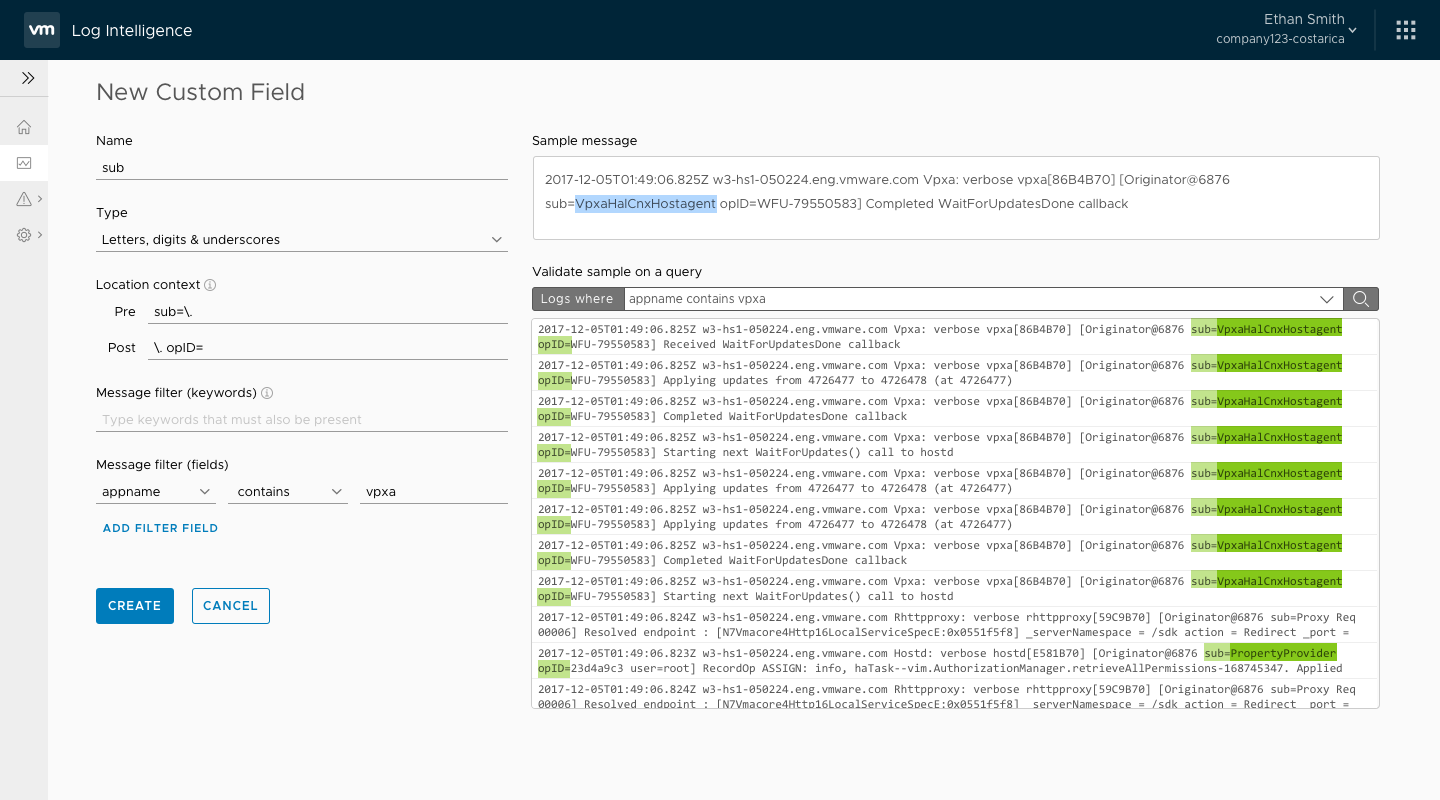
Task: Focus the keywords filter input
Action: click(302, 420)
